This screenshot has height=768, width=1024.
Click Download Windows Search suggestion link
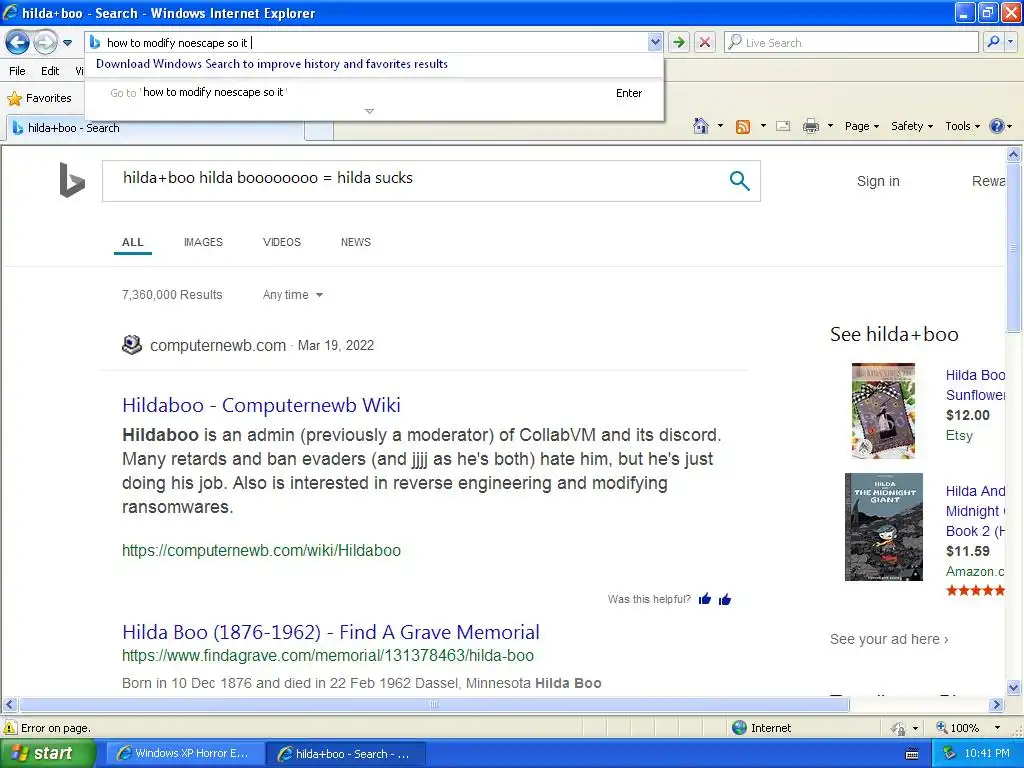point(272,64)
